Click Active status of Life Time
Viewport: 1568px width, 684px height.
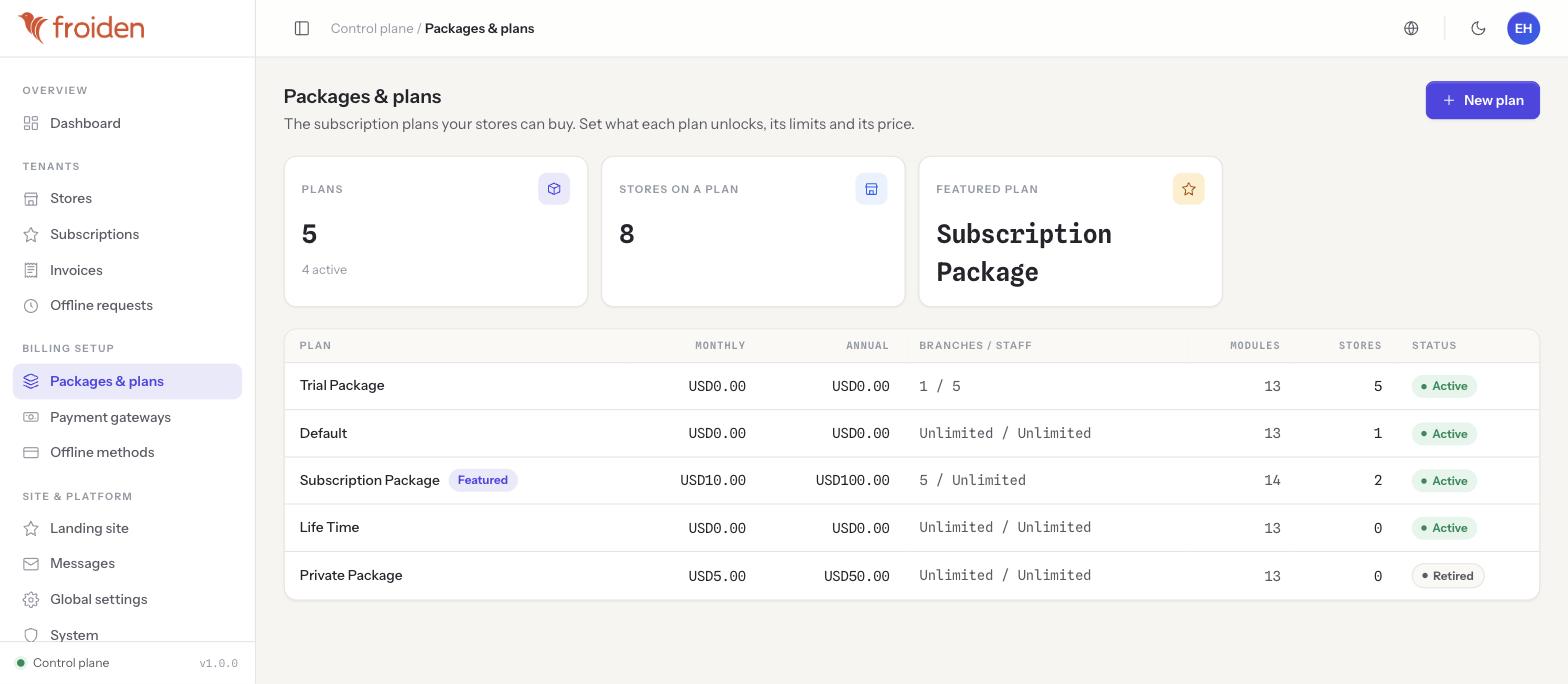(1444, 528)
